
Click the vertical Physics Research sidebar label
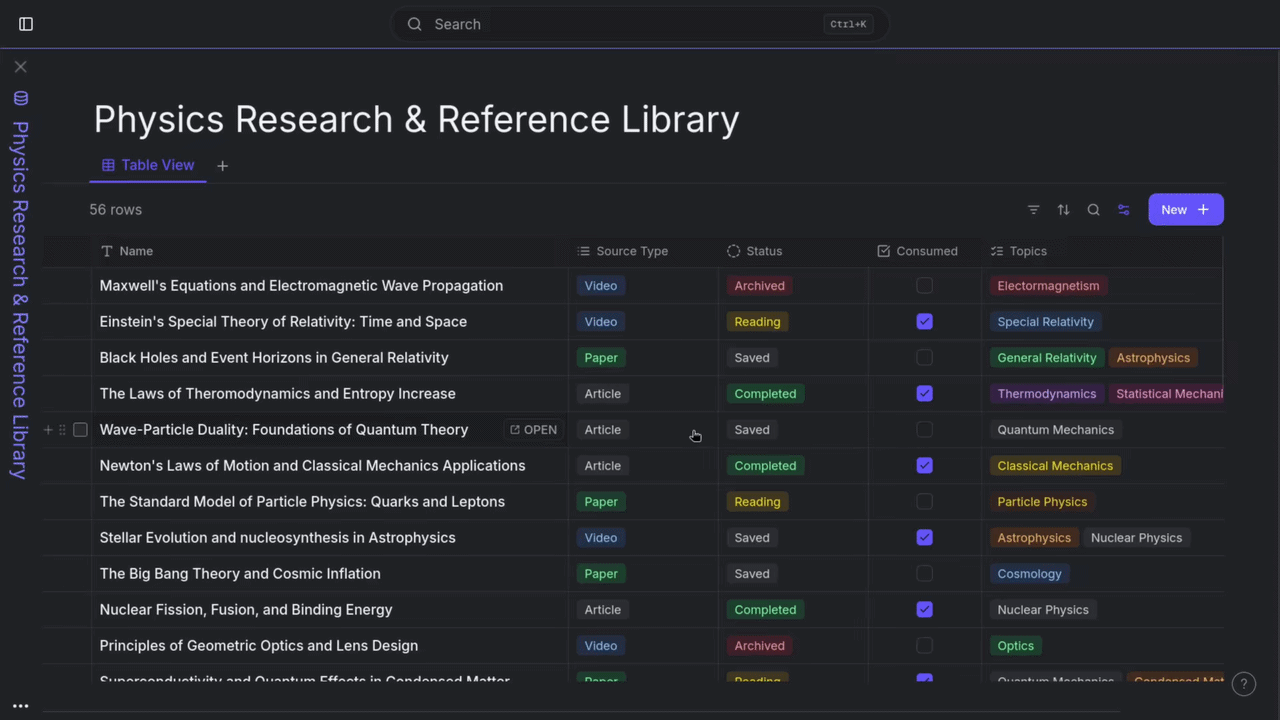point(21,300)
